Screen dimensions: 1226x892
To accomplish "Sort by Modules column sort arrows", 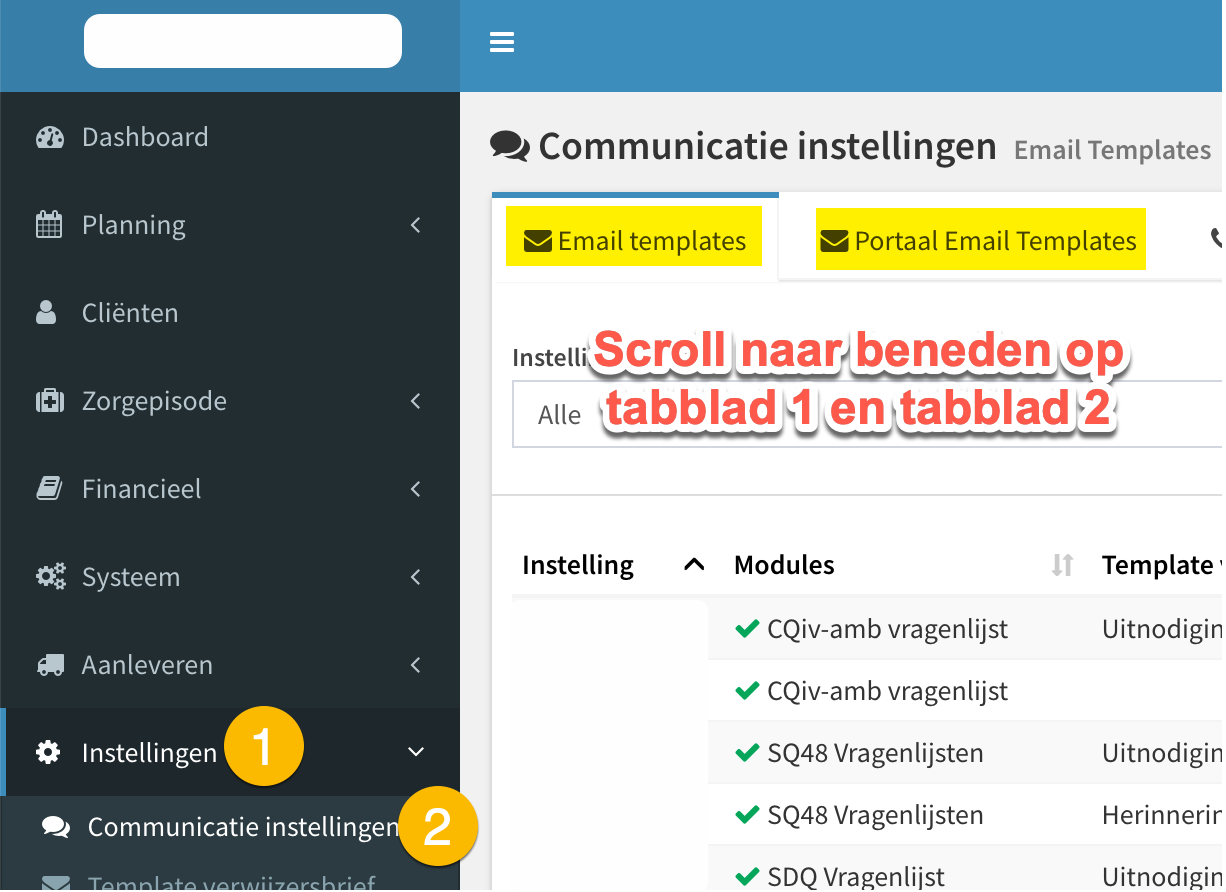I will pos(1062,565).
